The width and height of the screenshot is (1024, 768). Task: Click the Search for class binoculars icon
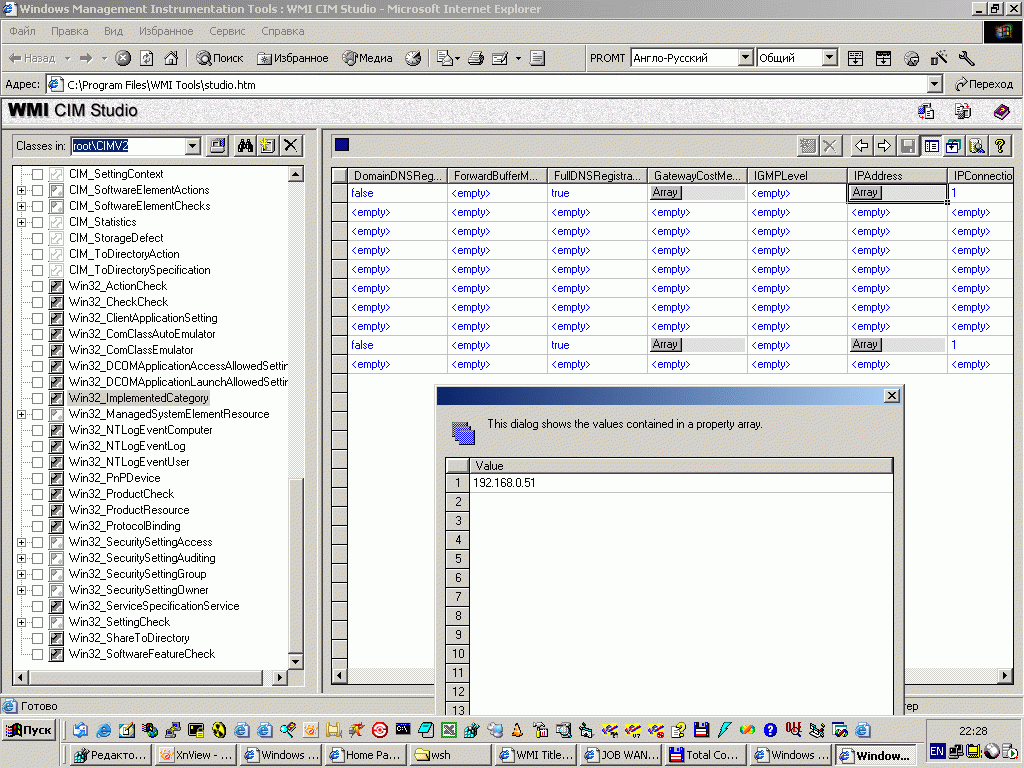[245, 146]
